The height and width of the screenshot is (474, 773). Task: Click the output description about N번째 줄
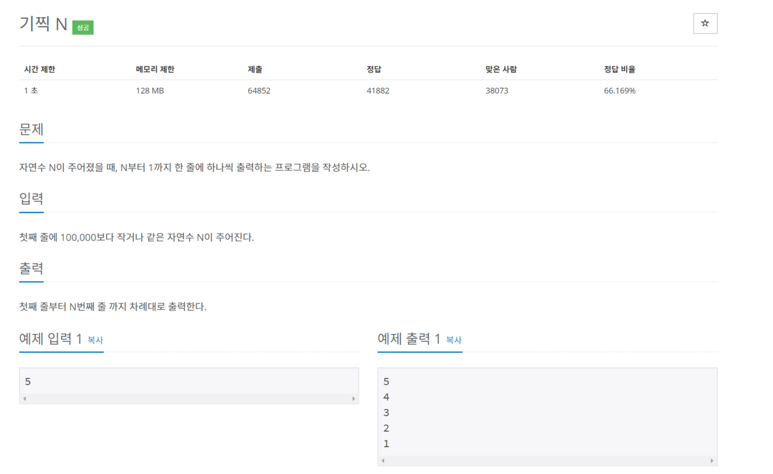[x=112, y=306]
